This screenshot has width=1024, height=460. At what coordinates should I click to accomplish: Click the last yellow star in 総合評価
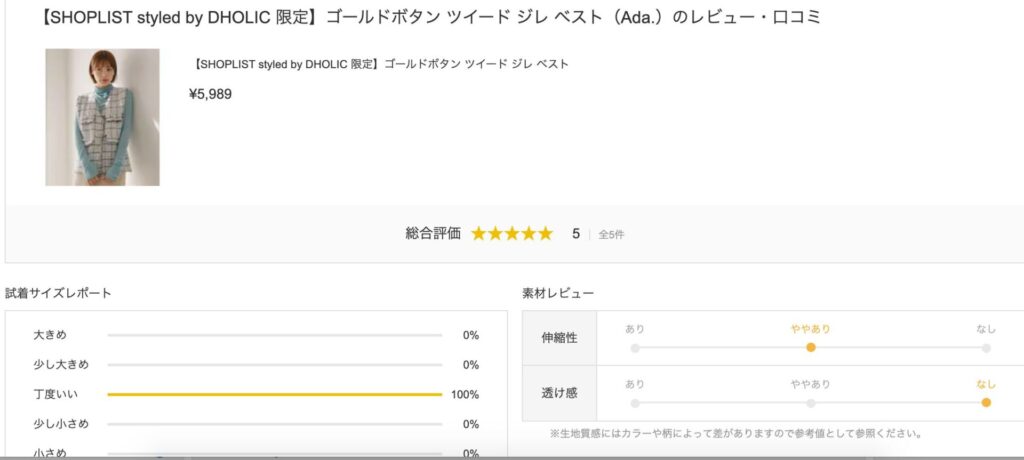[x=545, y=234]
